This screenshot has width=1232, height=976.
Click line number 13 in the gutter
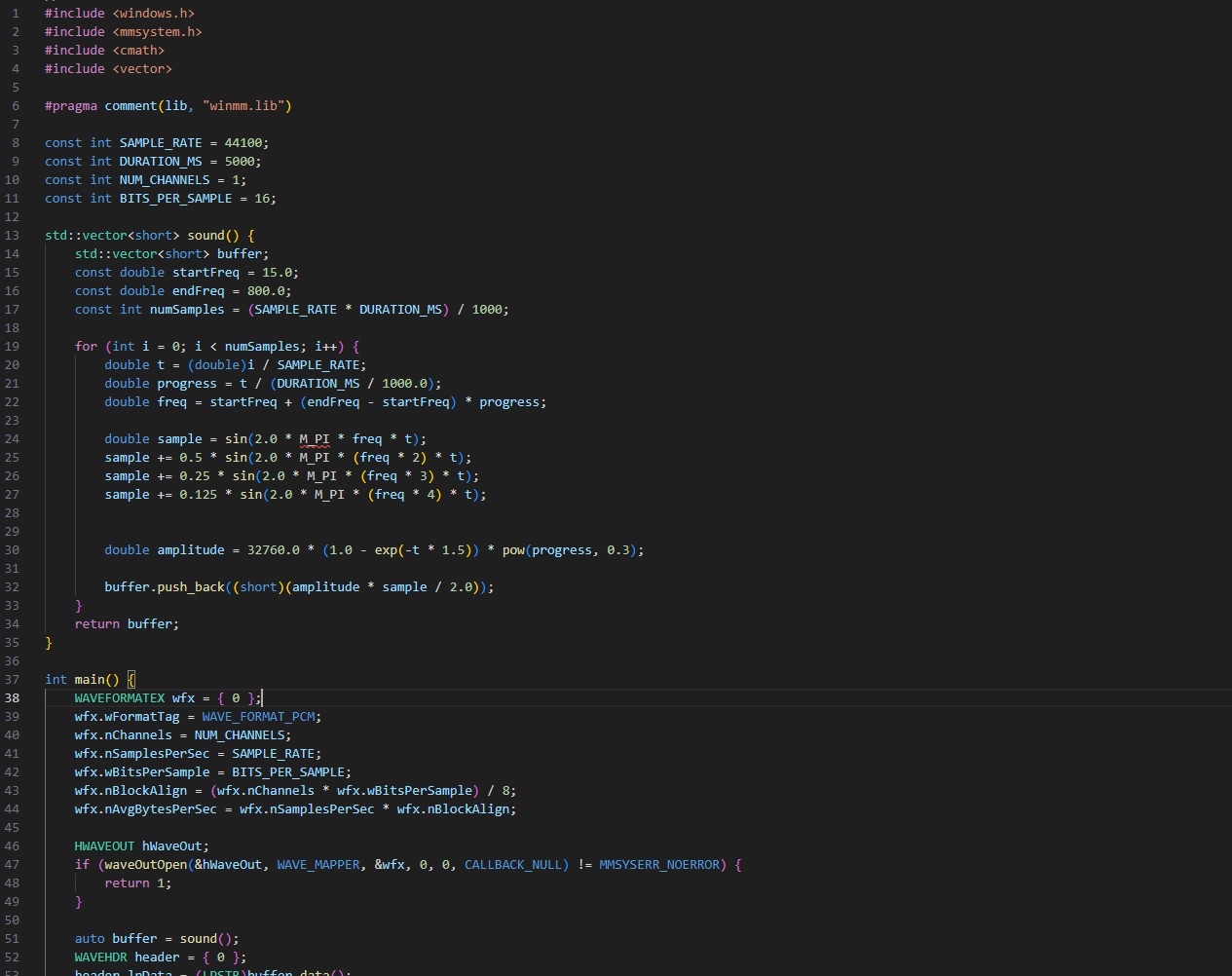pyautogui.click(x=12, y=236)
